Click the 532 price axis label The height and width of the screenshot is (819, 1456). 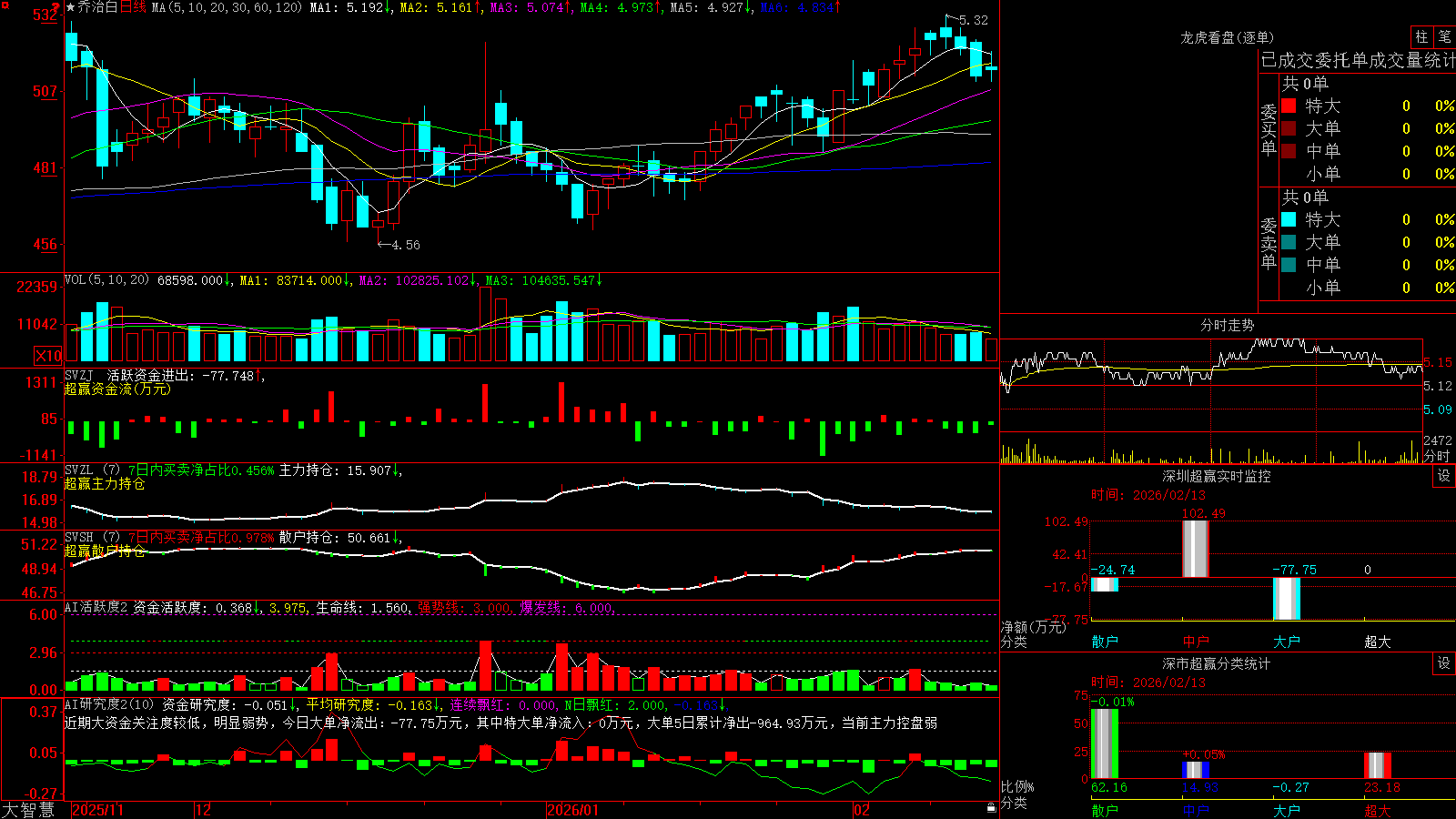click(x=45, y=15)
